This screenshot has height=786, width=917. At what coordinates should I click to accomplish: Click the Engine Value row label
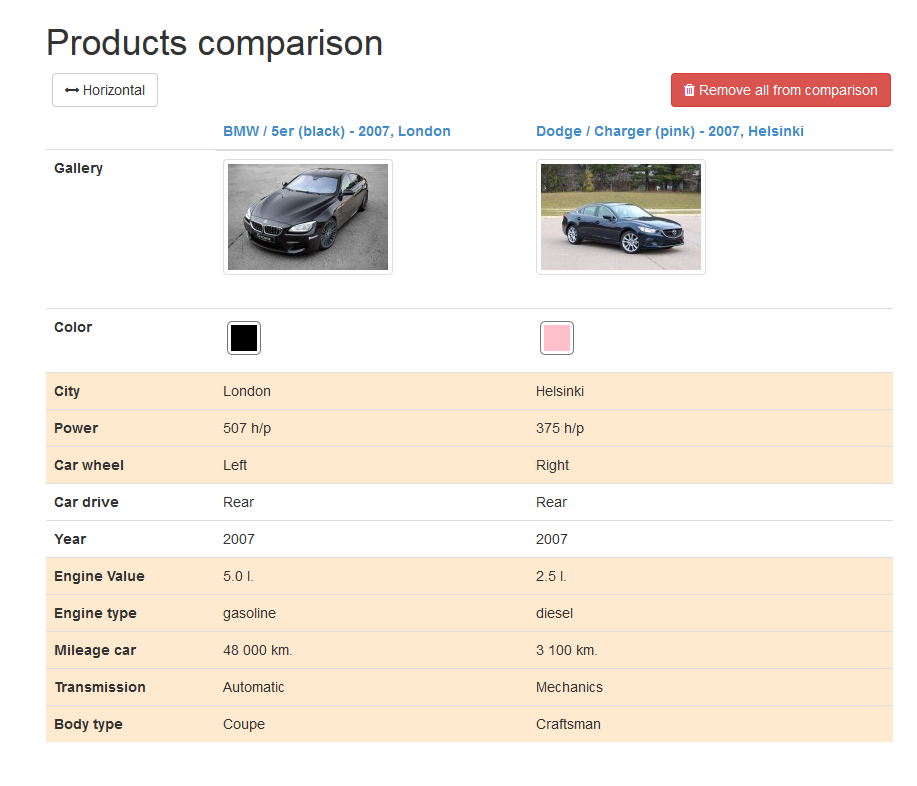click(99, 576)
